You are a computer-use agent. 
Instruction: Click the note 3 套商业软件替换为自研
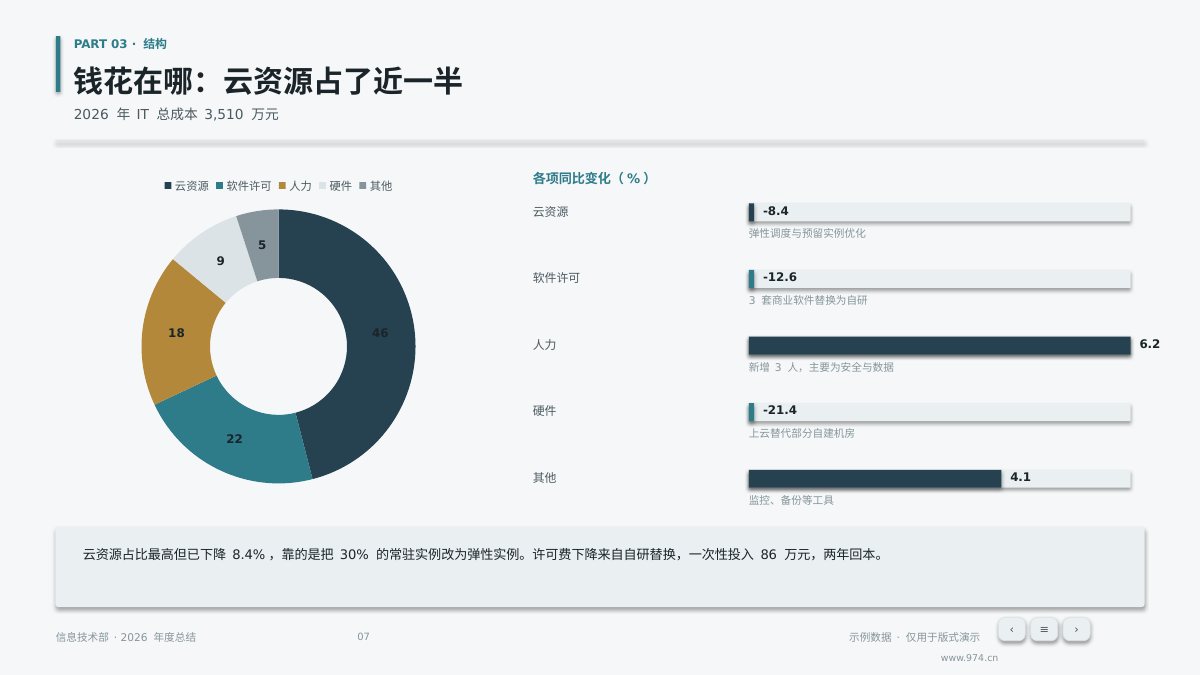[808, 300]
